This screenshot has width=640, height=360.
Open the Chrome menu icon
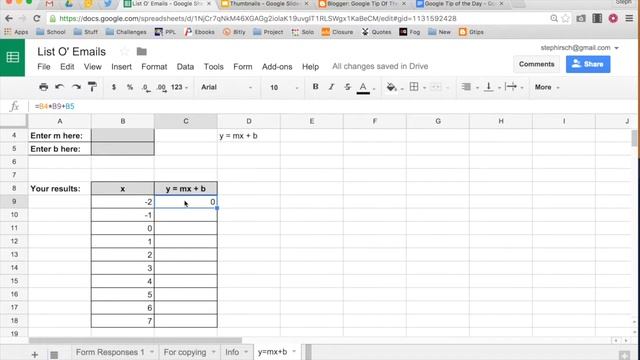coord(629,18)
